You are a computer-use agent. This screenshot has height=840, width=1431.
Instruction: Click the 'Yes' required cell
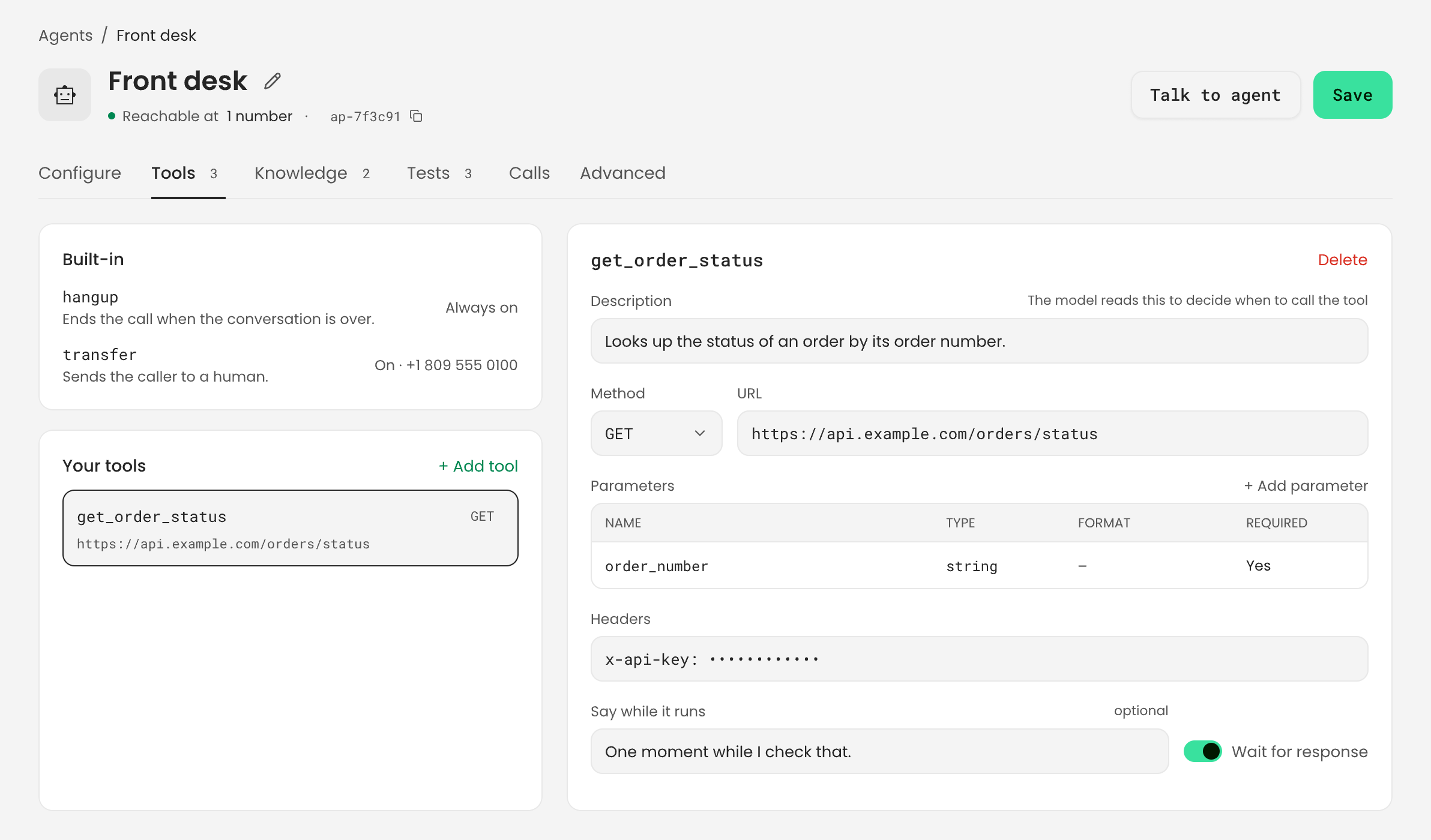[1258, 565]
